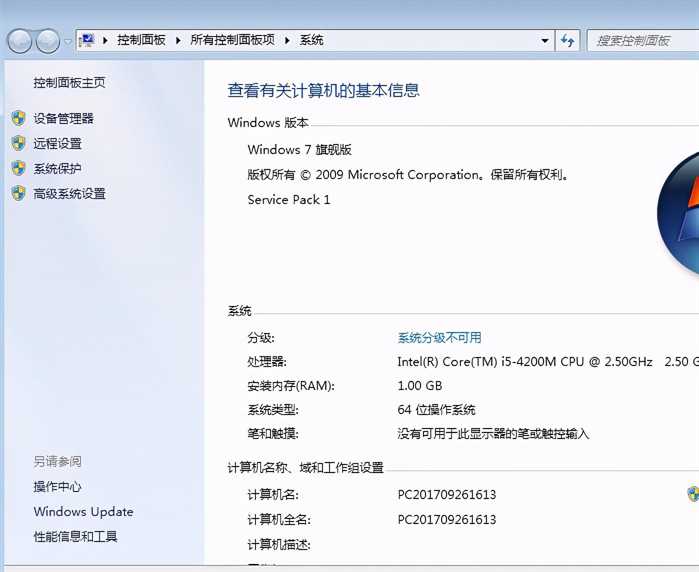
Task: Click the shield icon beside 系统保护
Action: point(18,168)
